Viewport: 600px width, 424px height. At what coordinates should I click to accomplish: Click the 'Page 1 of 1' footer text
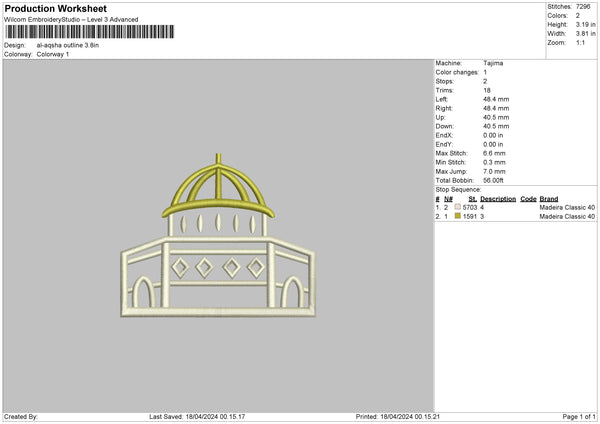tap(579, 416)
